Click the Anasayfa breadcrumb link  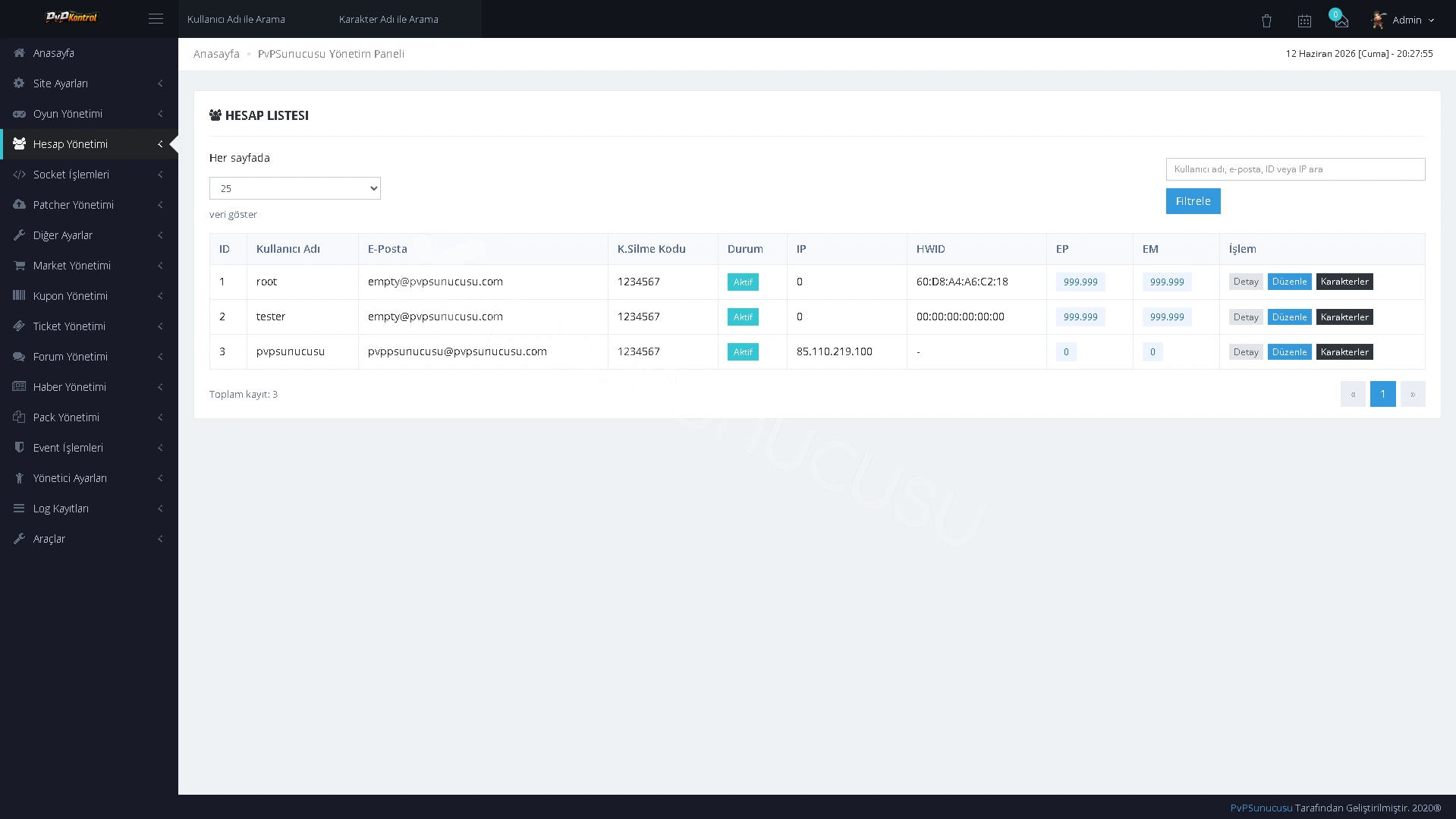(x=216, y=54)
